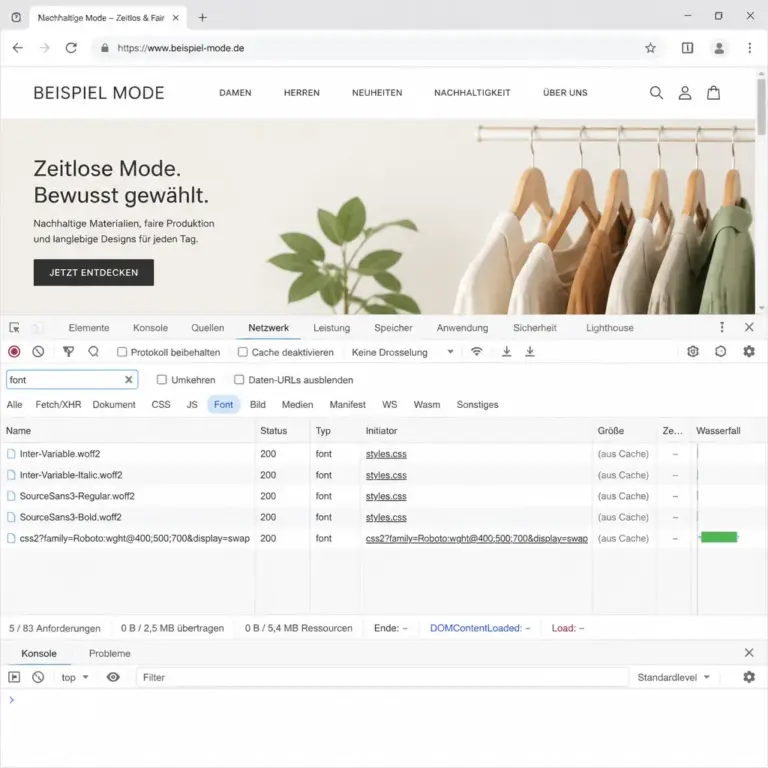768x768 pixels.
Task: Close the Nachhaltige Mode browser tab
Action: (176, 18)
